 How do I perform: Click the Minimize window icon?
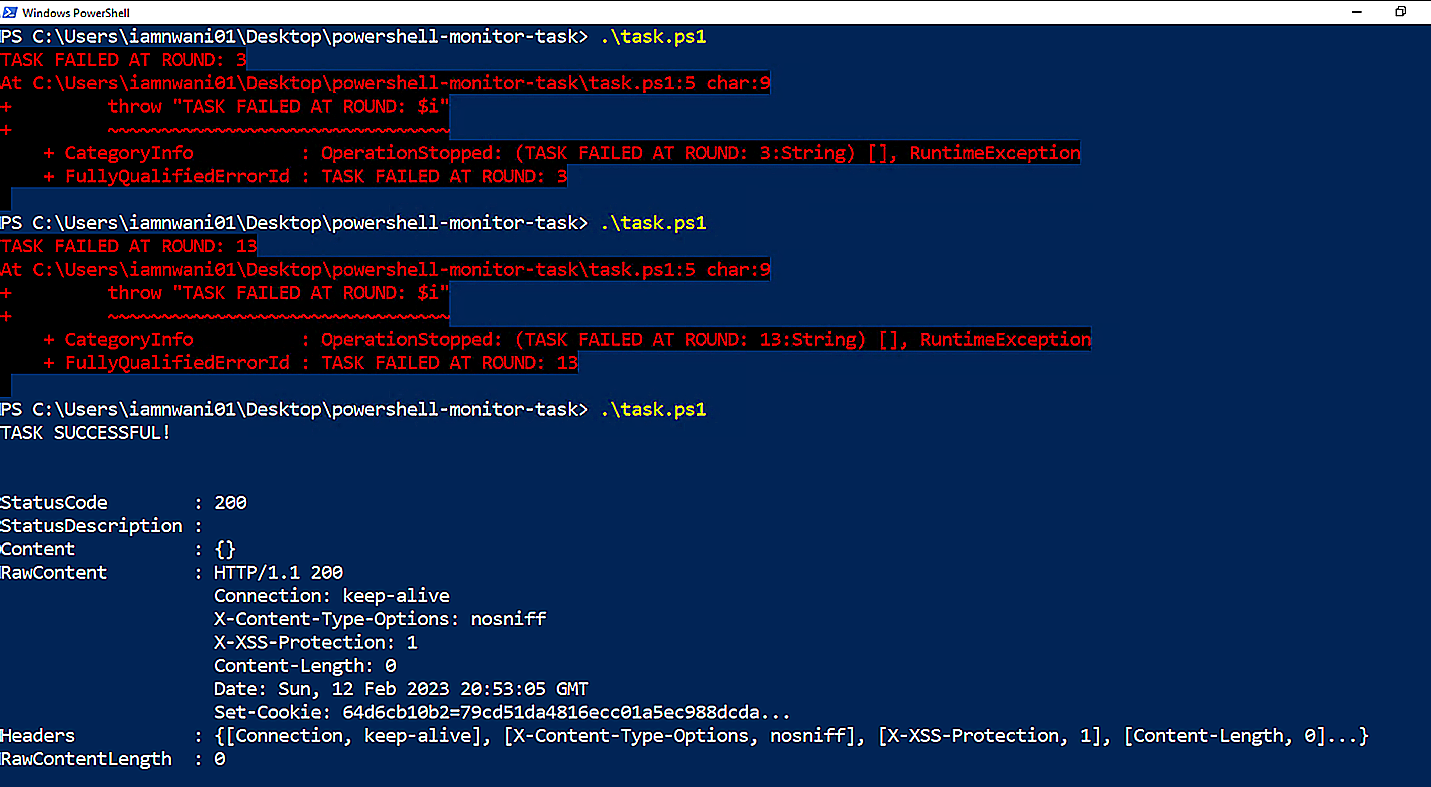(x=1356, y=11)
